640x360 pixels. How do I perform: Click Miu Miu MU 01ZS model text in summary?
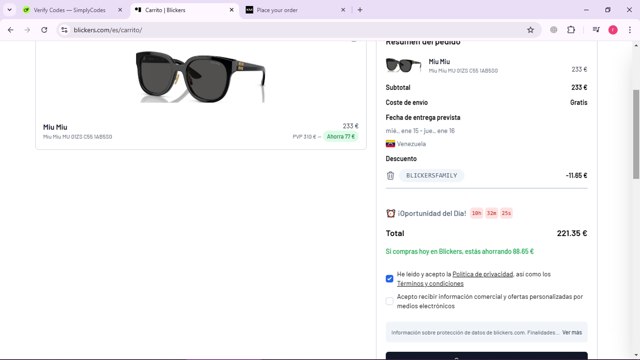463,71
